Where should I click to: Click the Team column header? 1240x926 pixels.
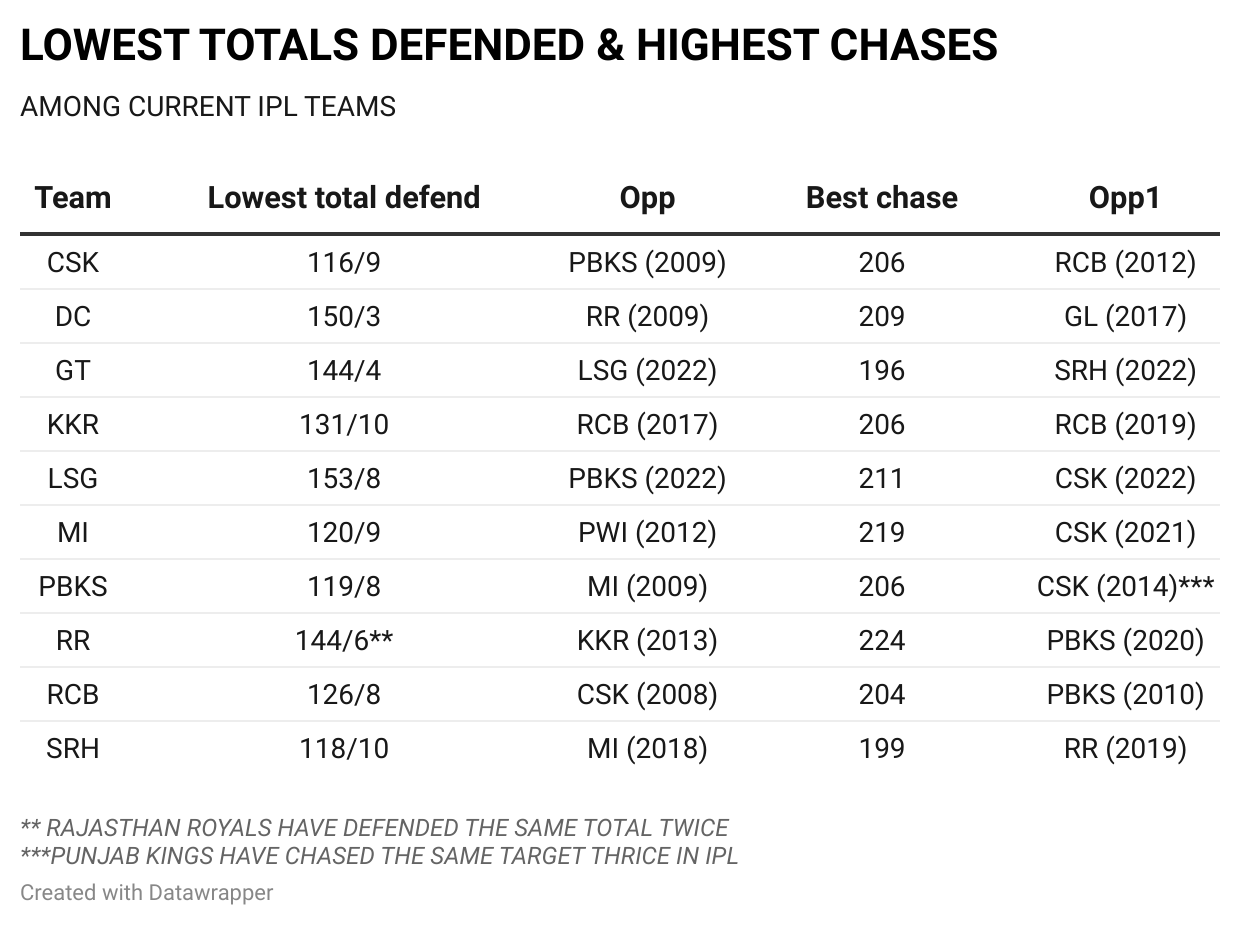point(73,198)
